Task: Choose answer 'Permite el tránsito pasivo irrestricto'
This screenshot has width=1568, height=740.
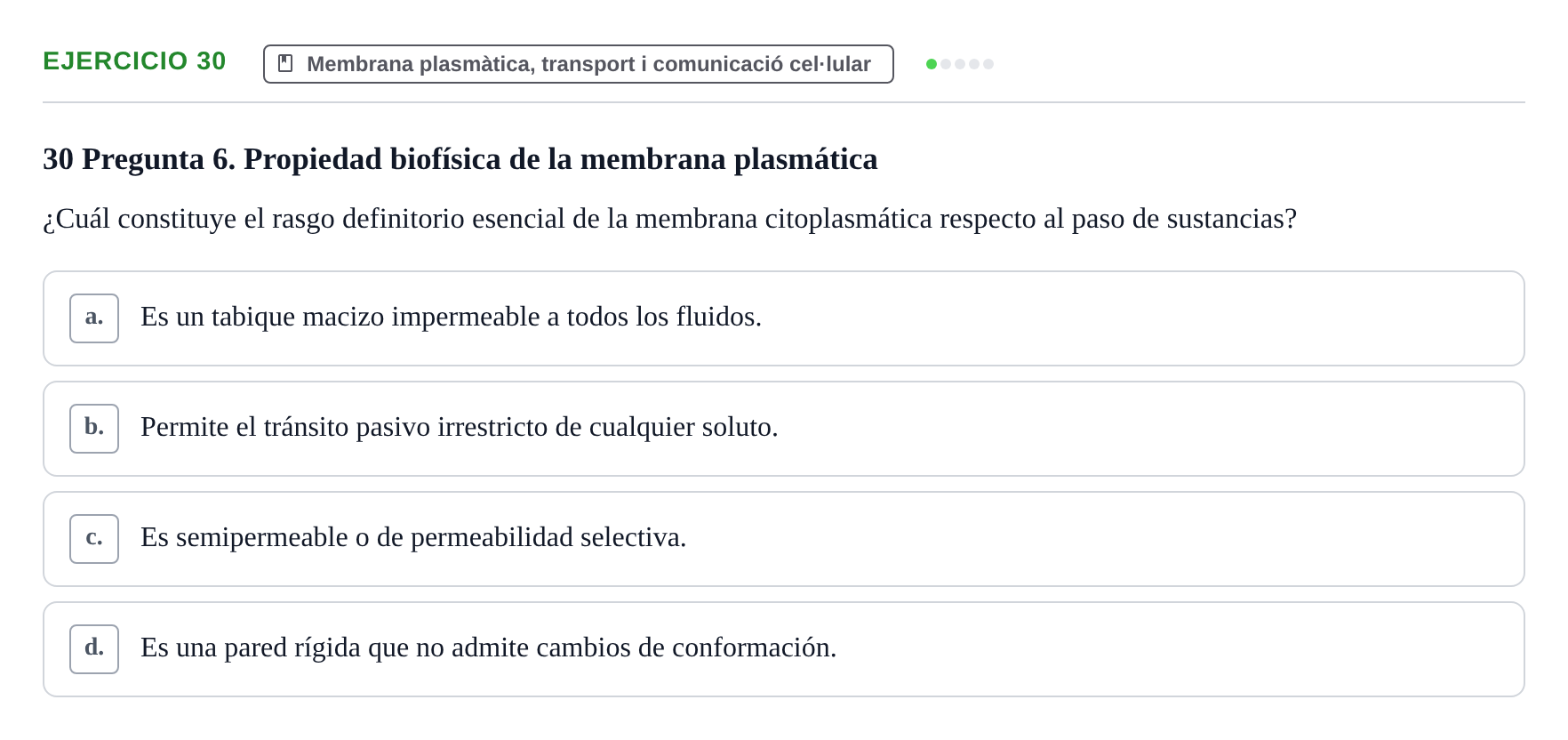Action: point(784,429)
